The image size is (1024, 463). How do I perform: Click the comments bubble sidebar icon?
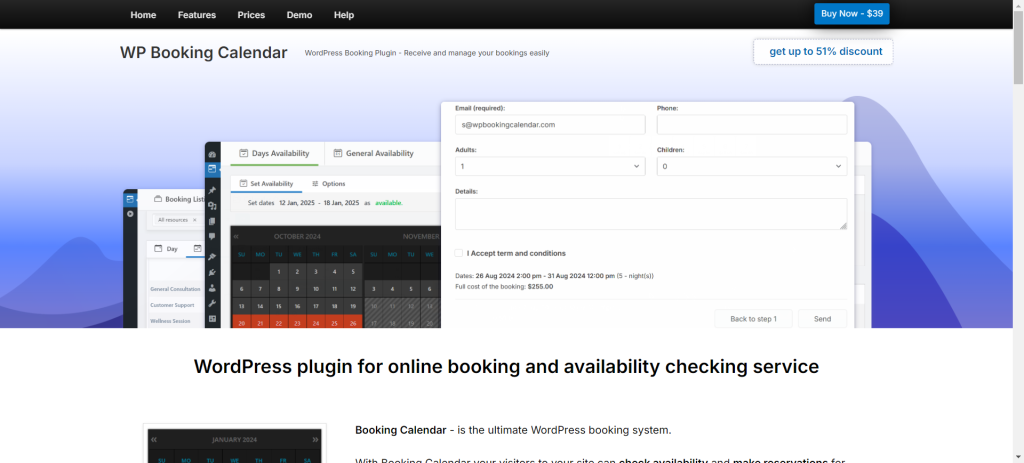(x=212, y=236)
